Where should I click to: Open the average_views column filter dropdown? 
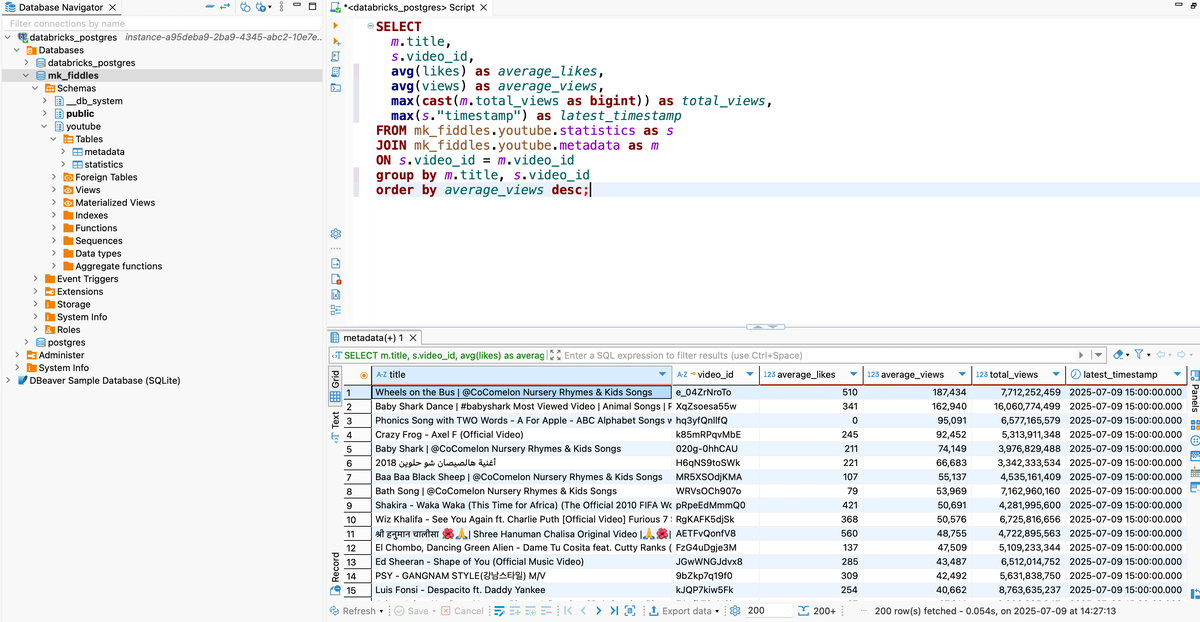[x=964, y=375]
